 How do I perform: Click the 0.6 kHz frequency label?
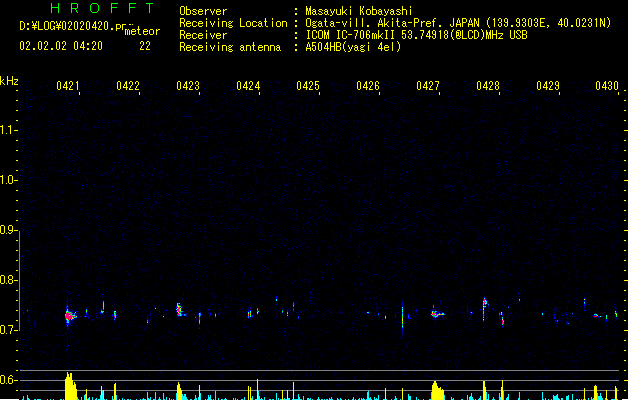[x=8, y=380]
